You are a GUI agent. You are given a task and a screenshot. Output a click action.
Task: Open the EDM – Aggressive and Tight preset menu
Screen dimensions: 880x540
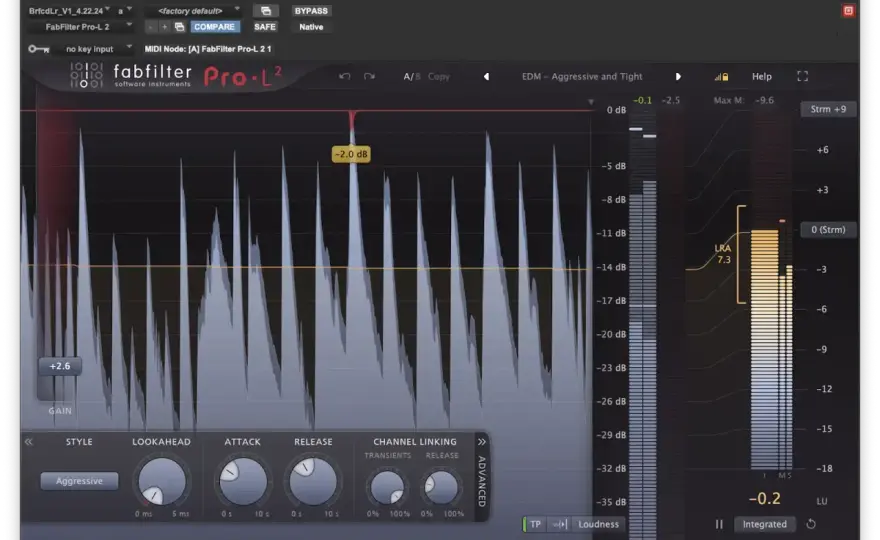[582, 76]
